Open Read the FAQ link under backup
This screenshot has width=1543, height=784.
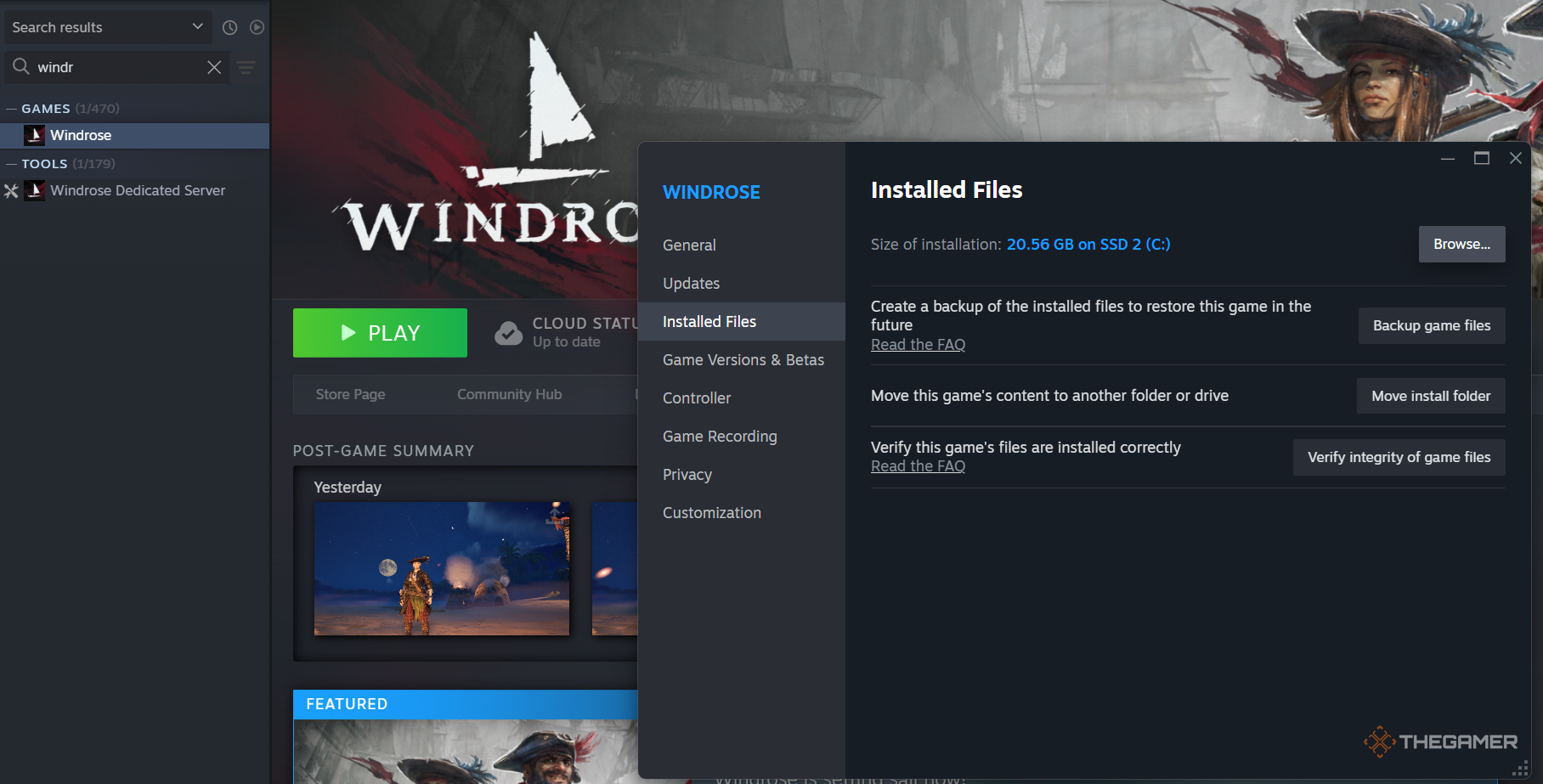click(918, 345)
